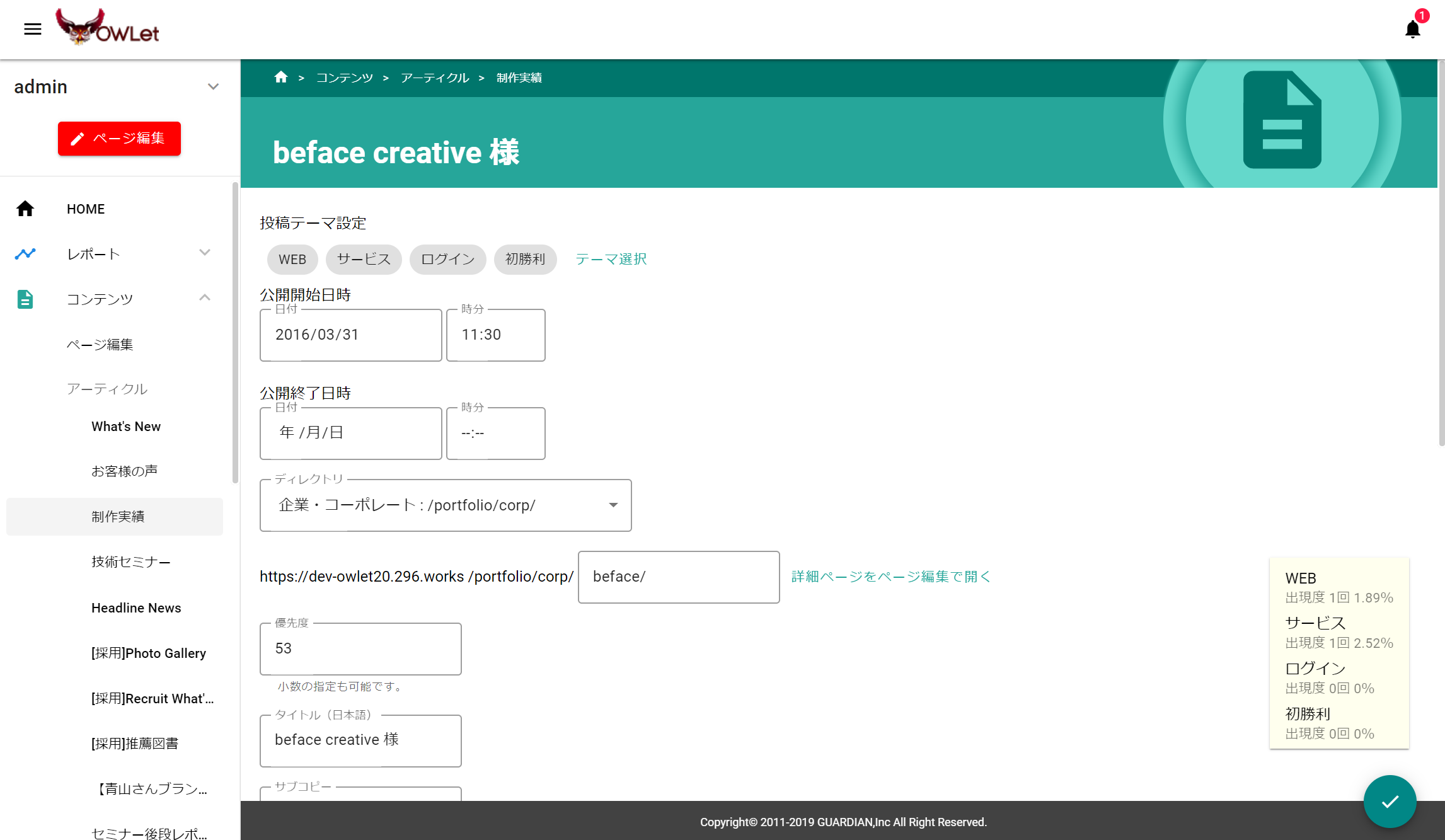
Task: Open 【青山さんブラン... in sidebar
Action: pyautogui.click(x=151, y=789)
